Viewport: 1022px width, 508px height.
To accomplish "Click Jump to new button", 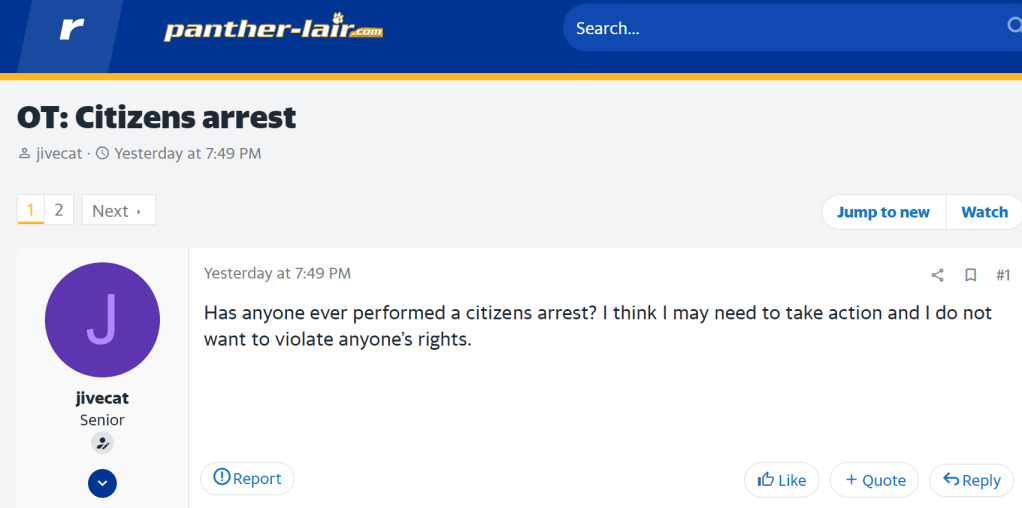I will coord(883,212).
